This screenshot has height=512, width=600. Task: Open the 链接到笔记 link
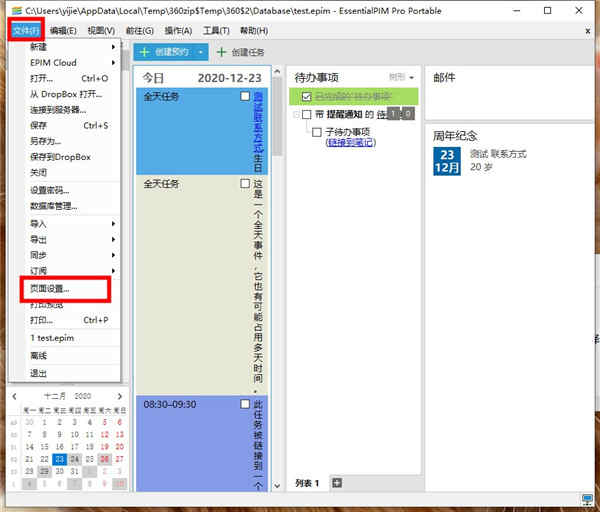click(350, 142)
